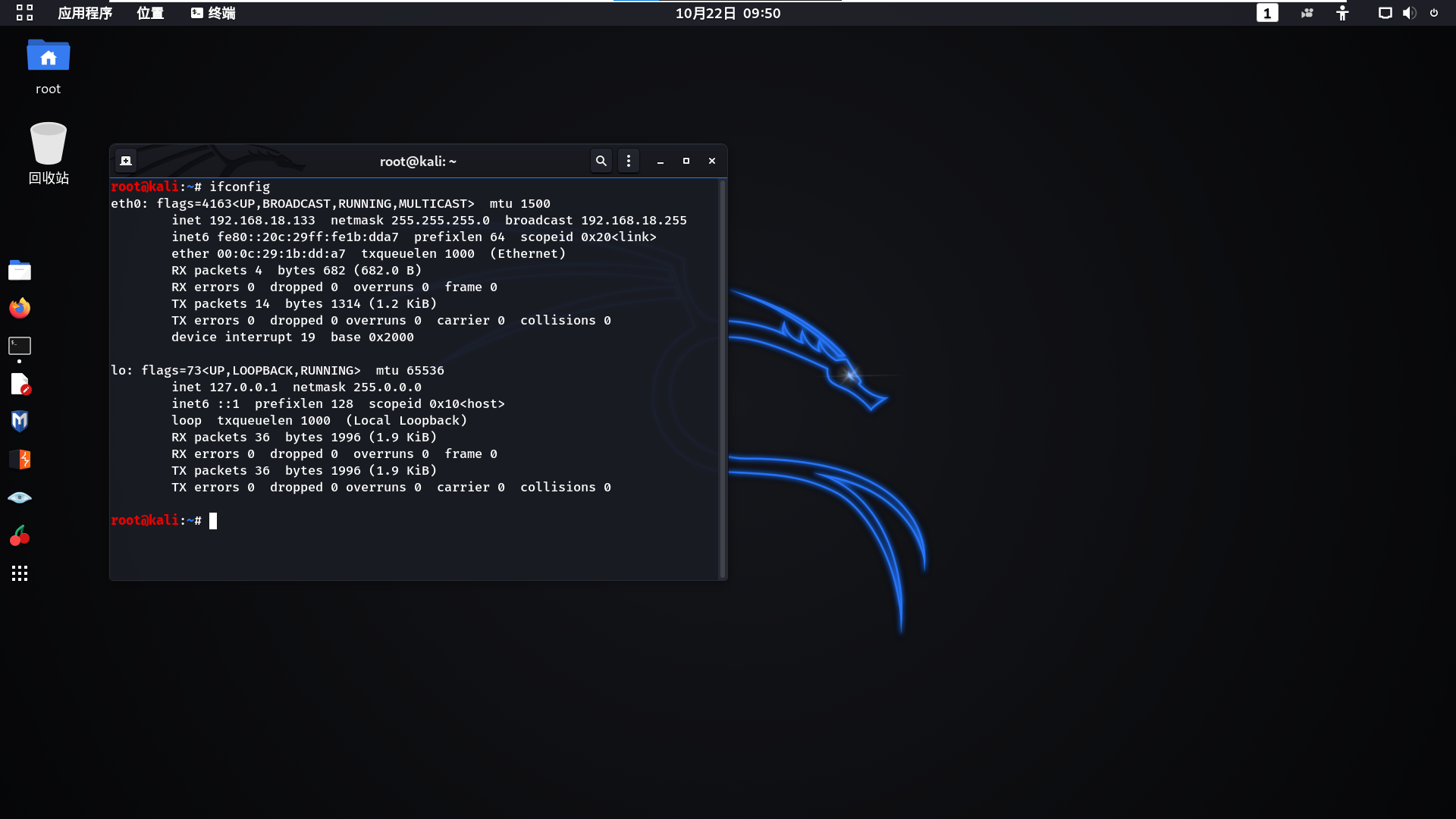Open Firefox from the dock
Viewport: 1456px width, 819px height.
20,308
